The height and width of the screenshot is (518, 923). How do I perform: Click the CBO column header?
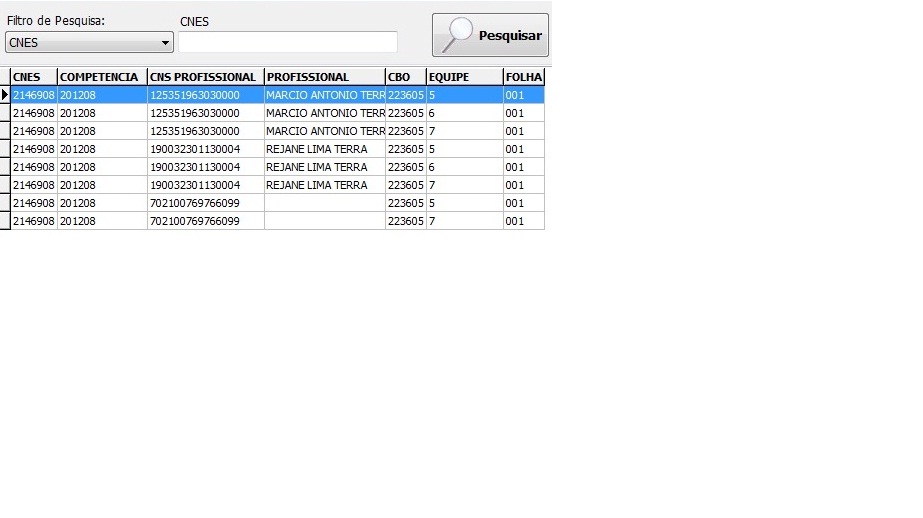405,77
